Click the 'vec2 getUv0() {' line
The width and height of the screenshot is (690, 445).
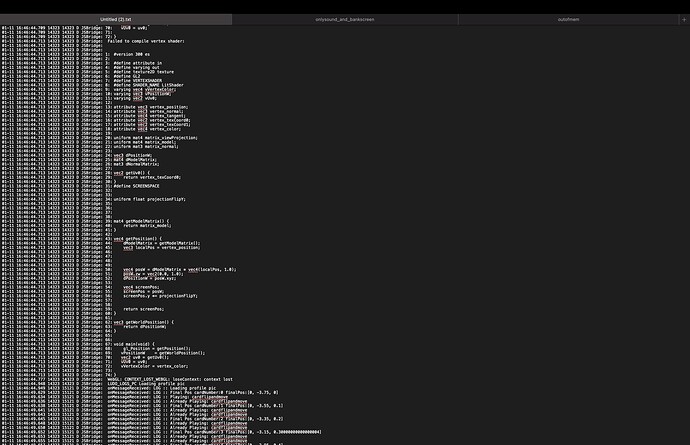coord(132,173)
